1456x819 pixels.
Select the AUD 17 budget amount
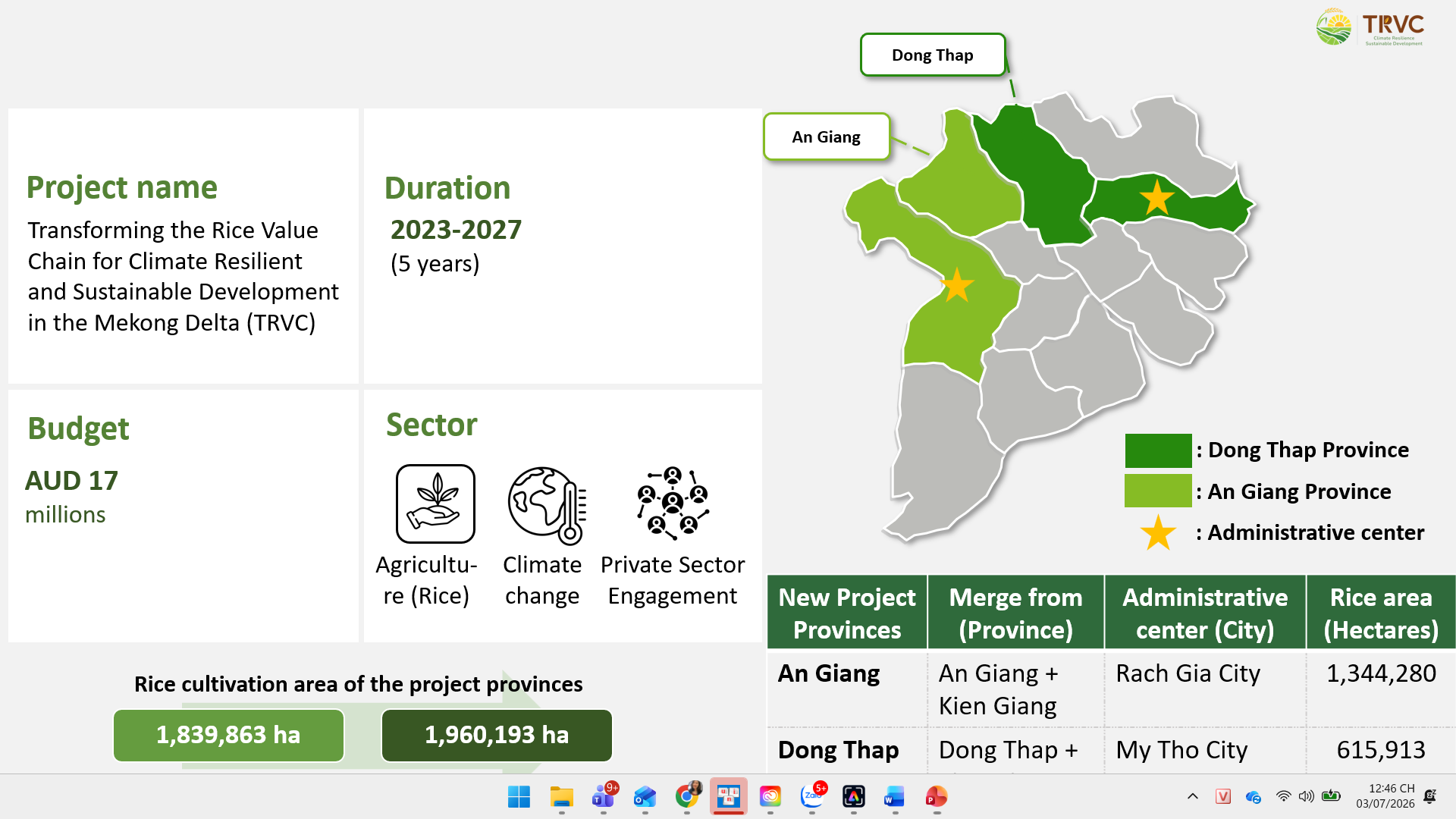tap(71, 481)
